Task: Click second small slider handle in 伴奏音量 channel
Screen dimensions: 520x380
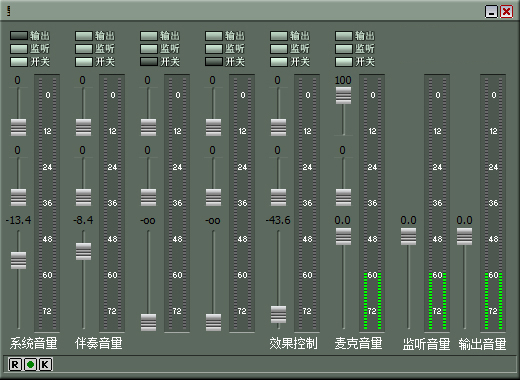Action: (x=83, y=197)
